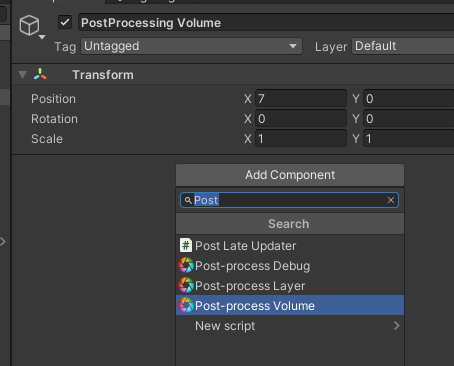454x366 pixels.
Task: Select Post-process Layer component
Action: tap(290, 286)
